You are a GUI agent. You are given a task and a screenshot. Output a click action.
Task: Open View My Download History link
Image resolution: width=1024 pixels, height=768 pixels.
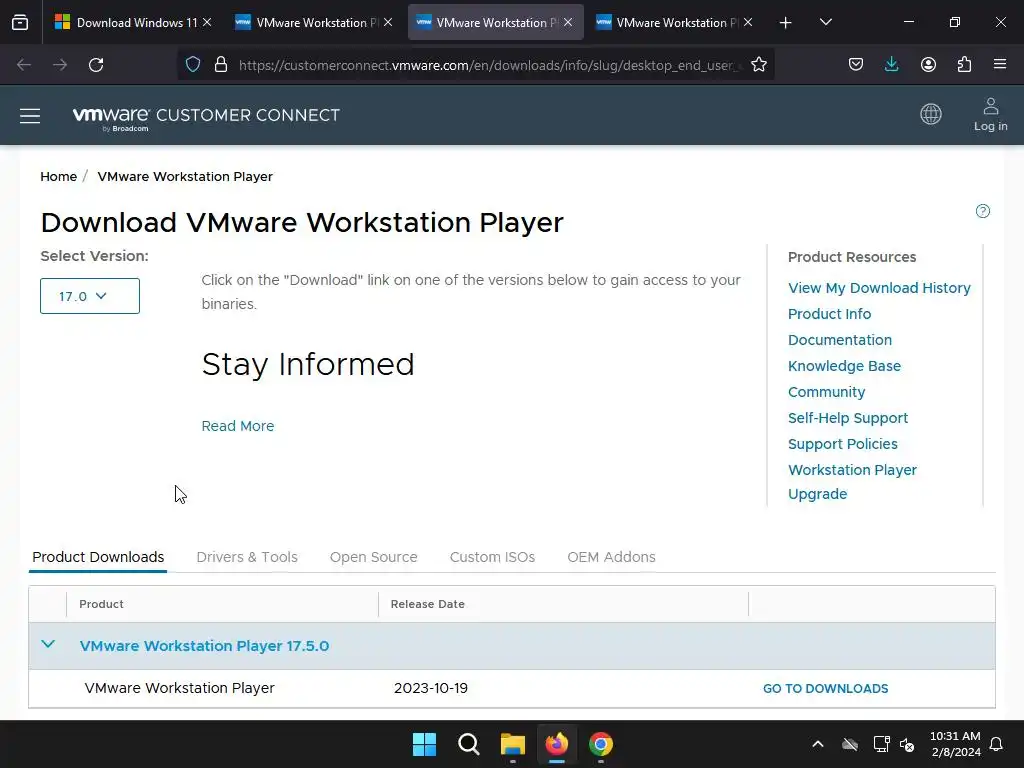click(879, 288)
